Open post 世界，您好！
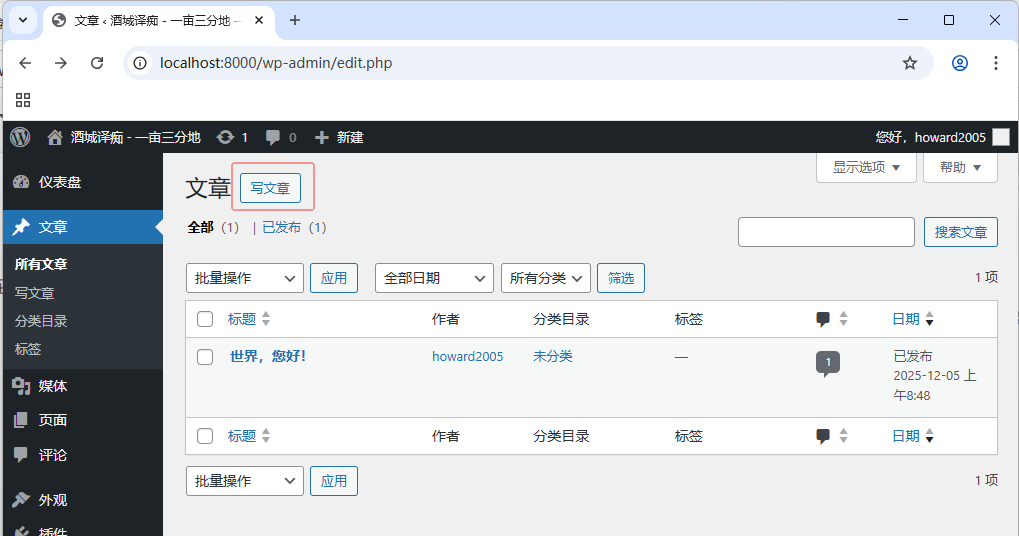 (268, 356)
